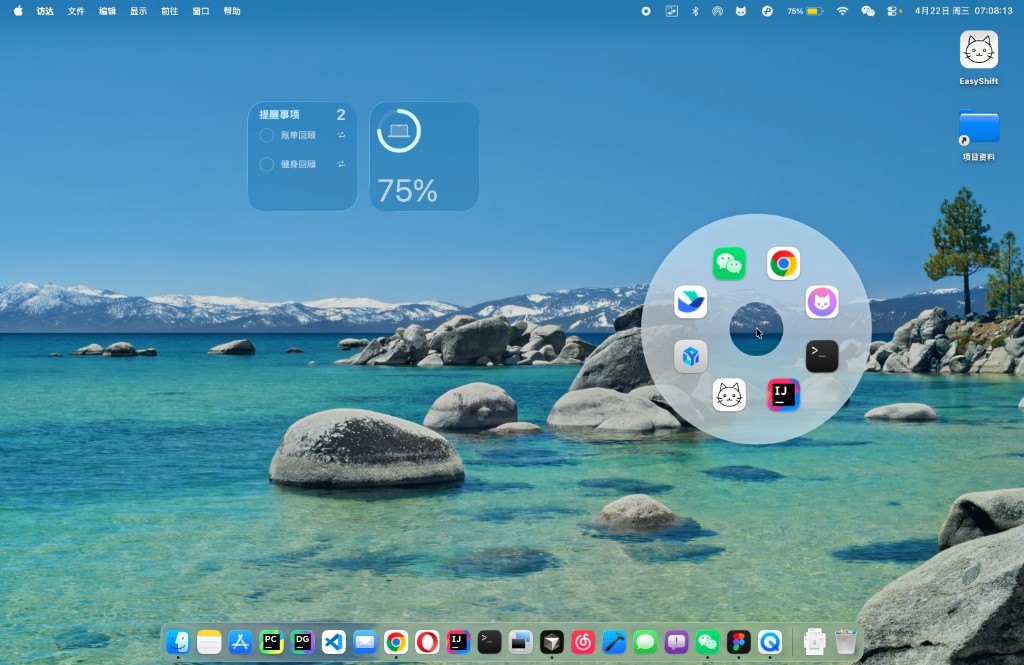
Task: Launch WeChat from the circular launcher
Action: click(729, 263)
